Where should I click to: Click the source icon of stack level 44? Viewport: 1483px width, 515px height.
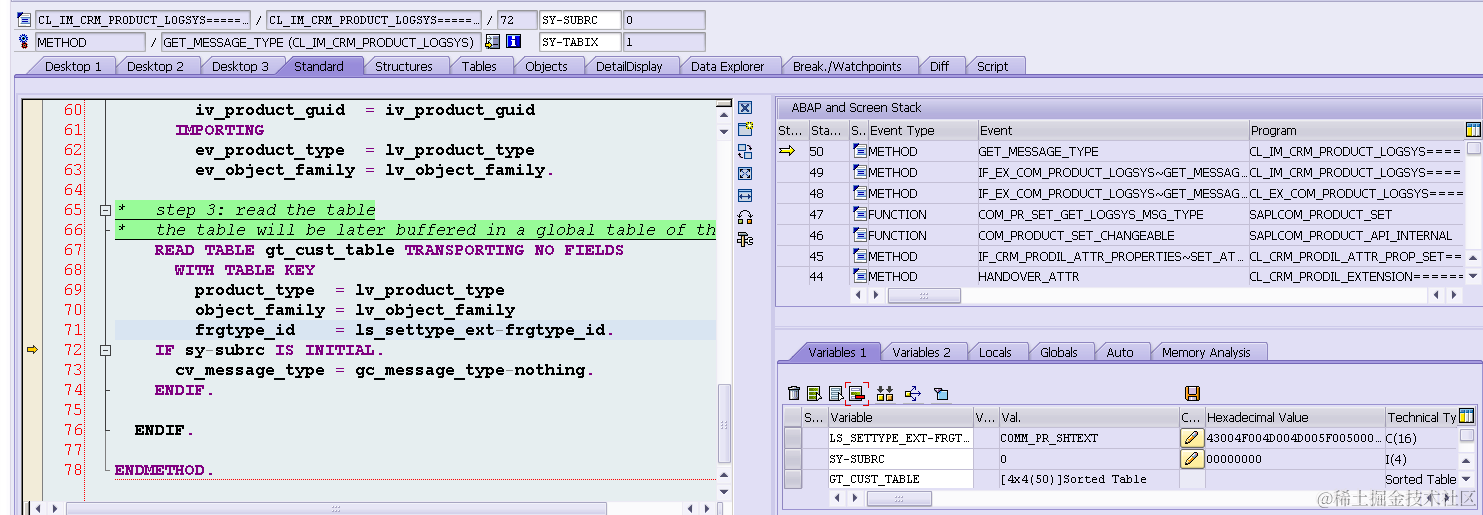point(859,276)
